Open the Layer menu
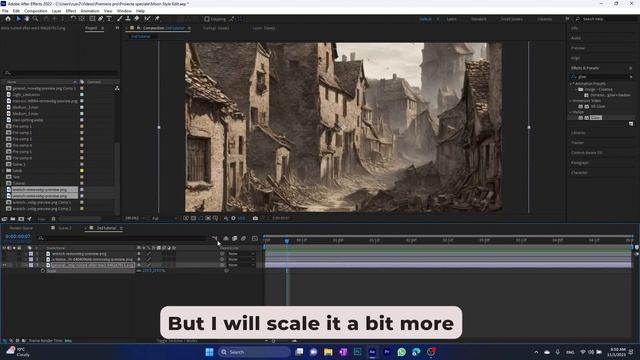640x360 pixels. coord(56,11)
